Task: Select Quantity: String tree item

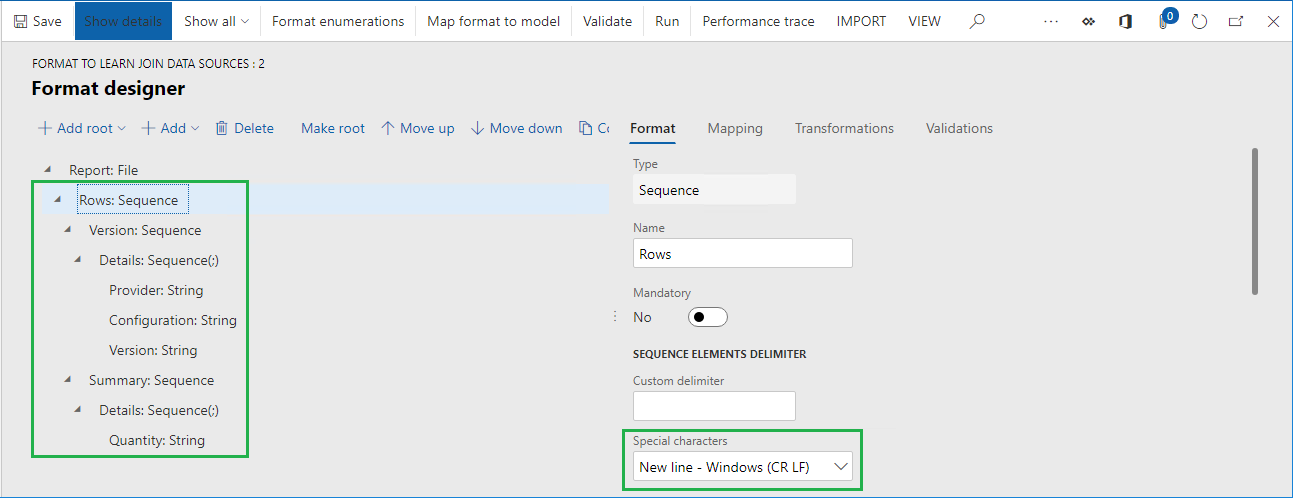Action: point(157,440)
